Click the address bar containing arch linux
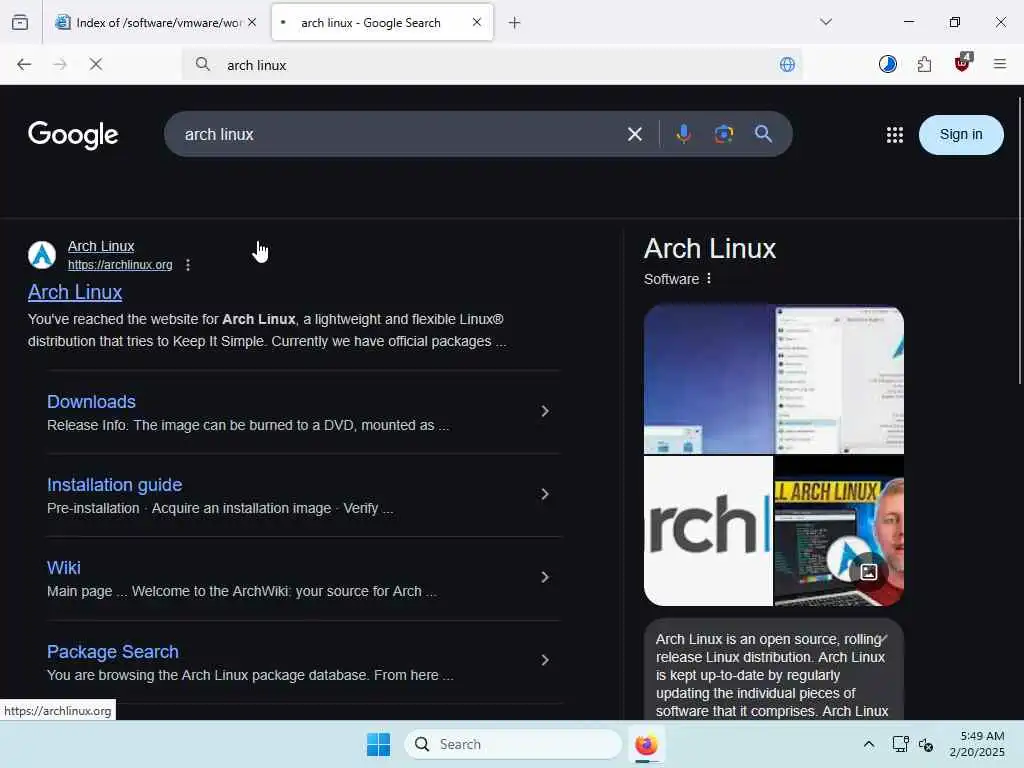This screenshot has height=768, width=1024. point(492,65)
